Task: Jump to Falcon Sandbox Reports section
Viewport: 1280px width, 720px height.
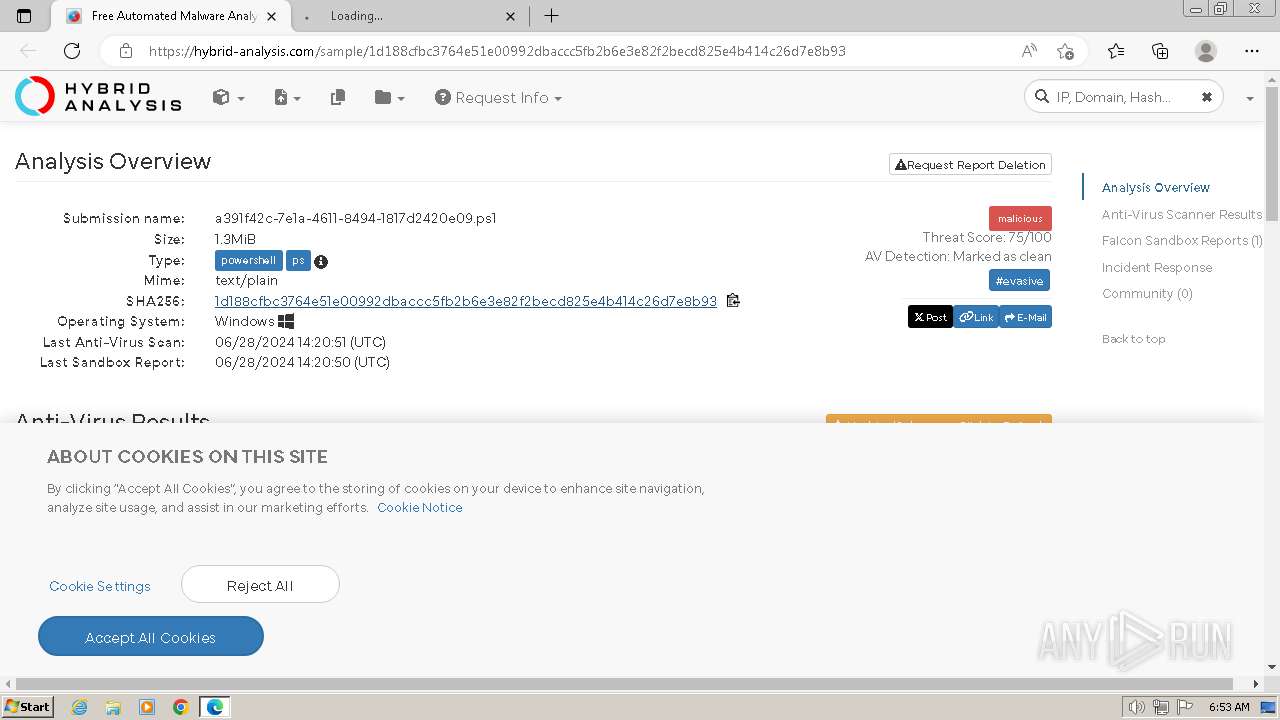Action: click(x=1182, y=240)
